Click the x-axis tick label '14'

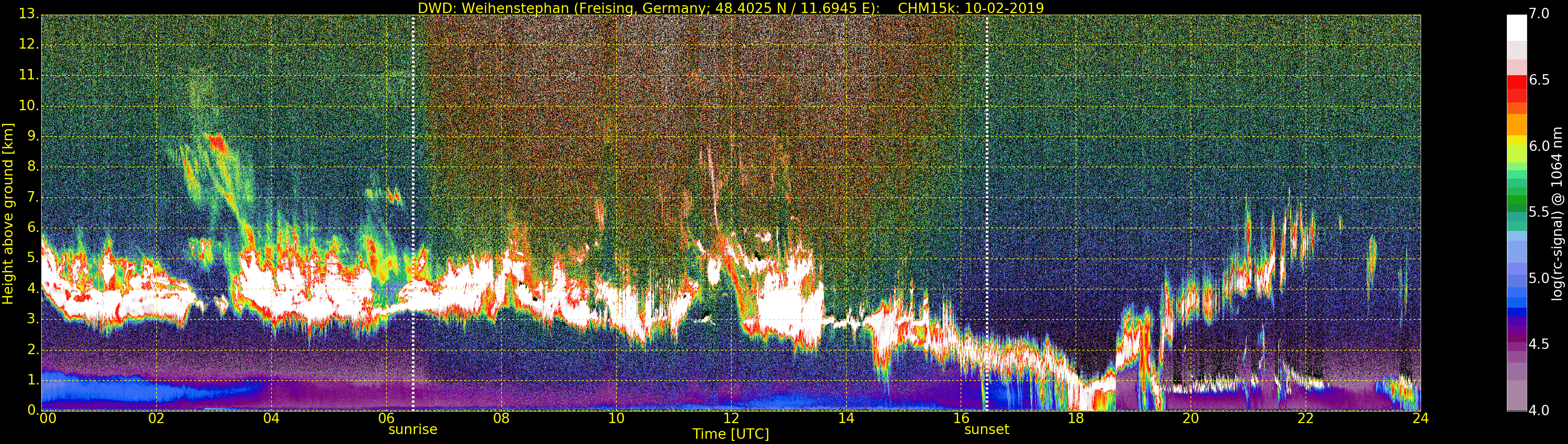(x=846, y=418)
